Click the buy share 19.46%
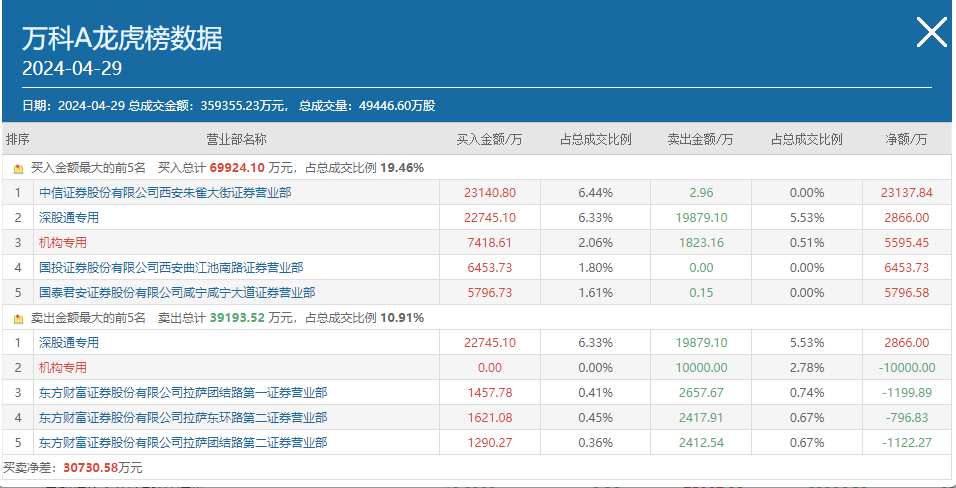Viewport: 956px width, 488px height. click(402, 168)
